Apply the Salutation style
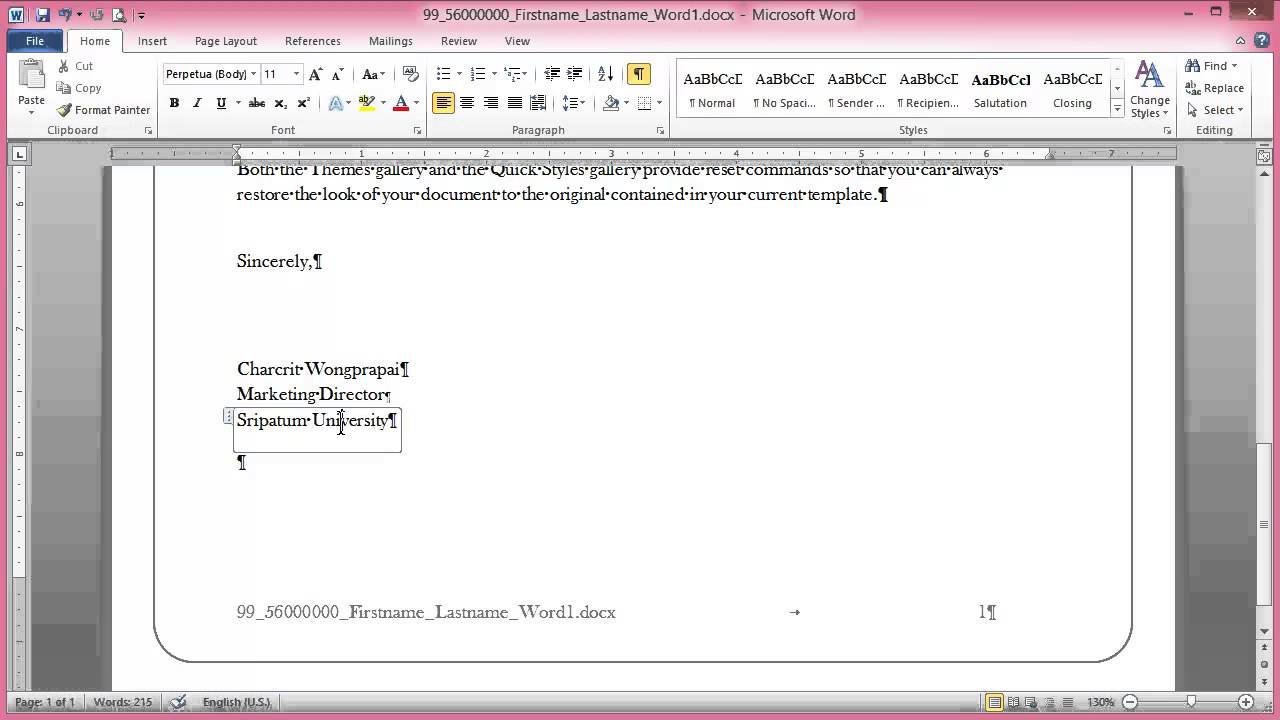The width and height of the screenshot is (1280, 720). pos(1000,89)
